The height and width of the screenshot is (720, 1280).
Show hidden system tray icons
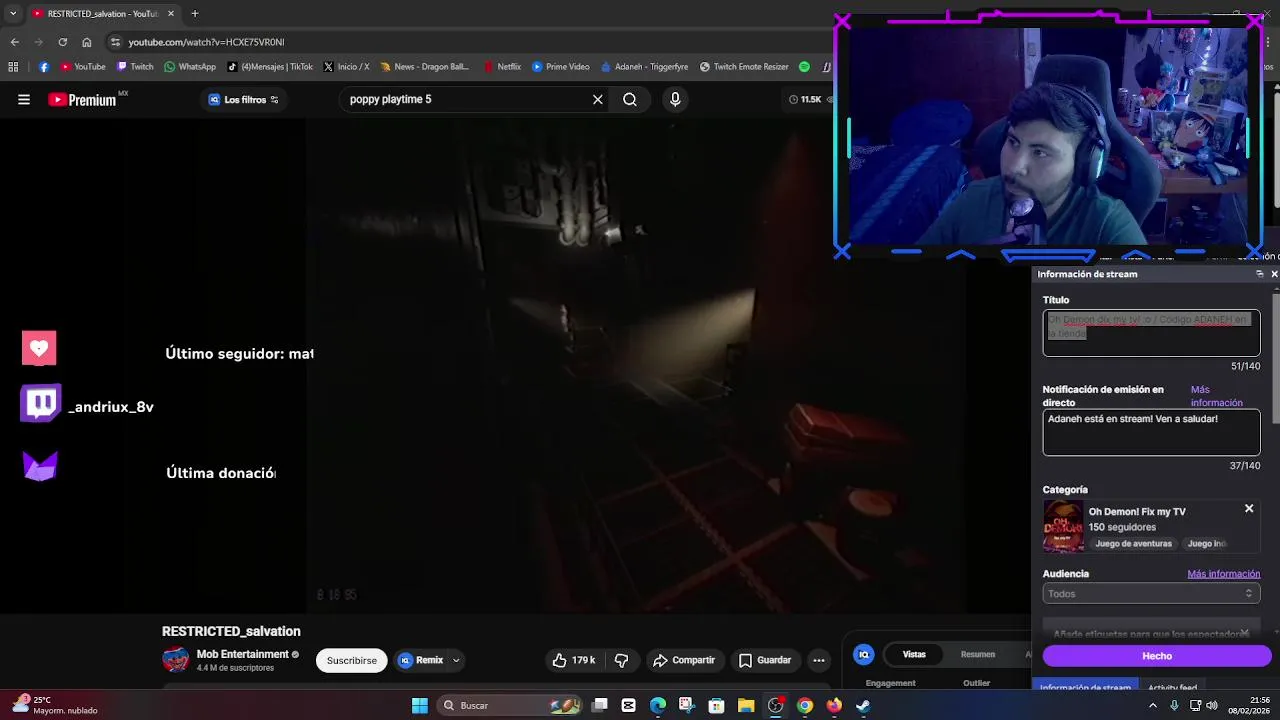1152,705
